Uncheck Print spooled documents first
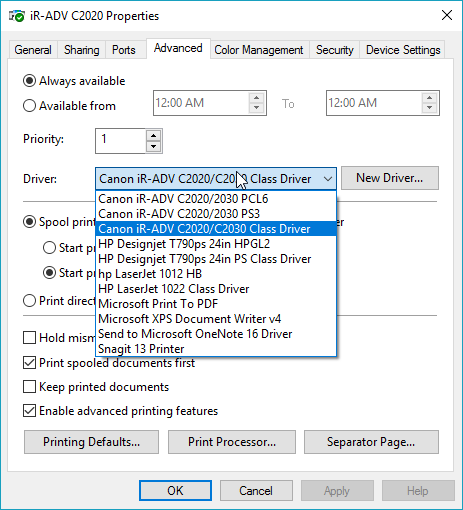The width and height of the screenshot is (463, 510). point(29,363)
